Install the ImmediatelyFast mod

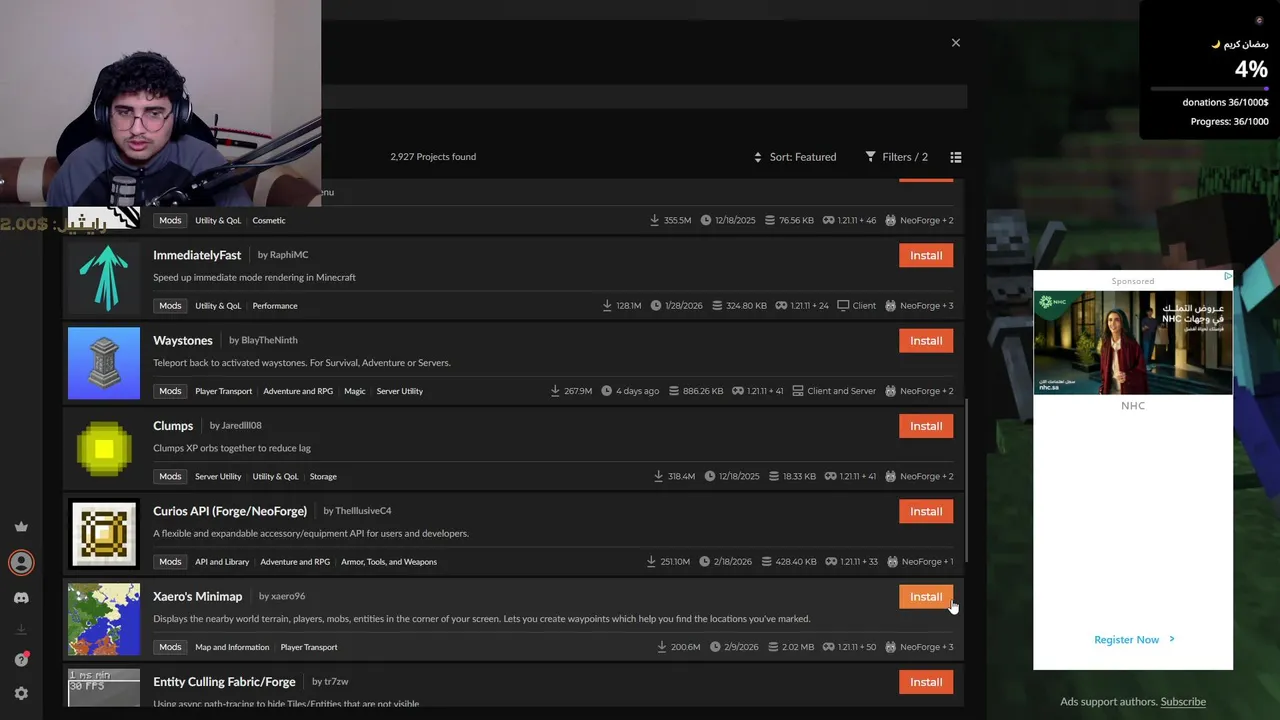tap(926, 256)
